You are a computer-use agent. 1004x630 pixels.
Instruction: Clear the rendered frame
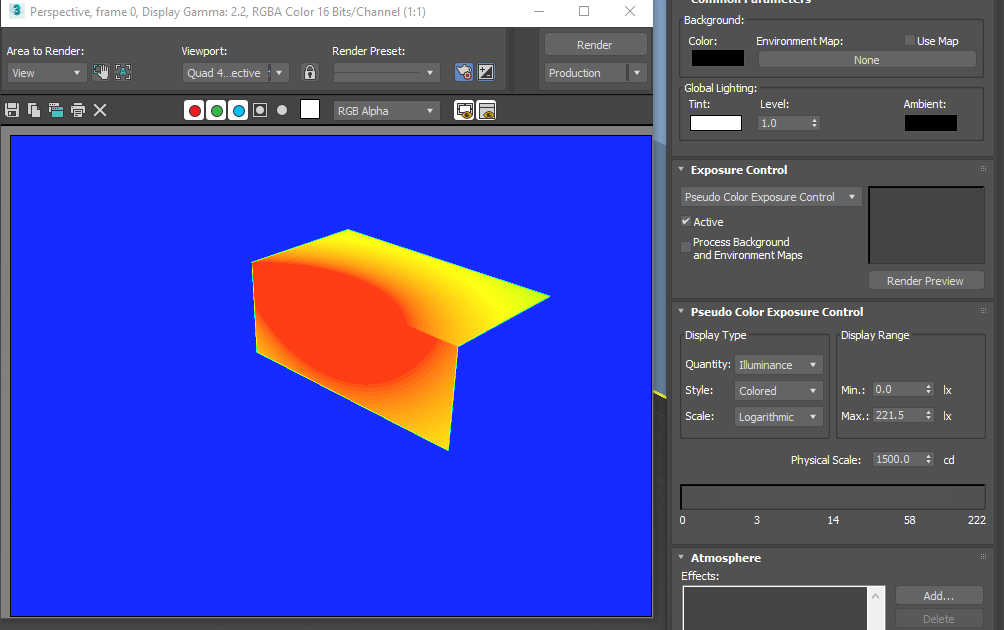coord(99,110)
